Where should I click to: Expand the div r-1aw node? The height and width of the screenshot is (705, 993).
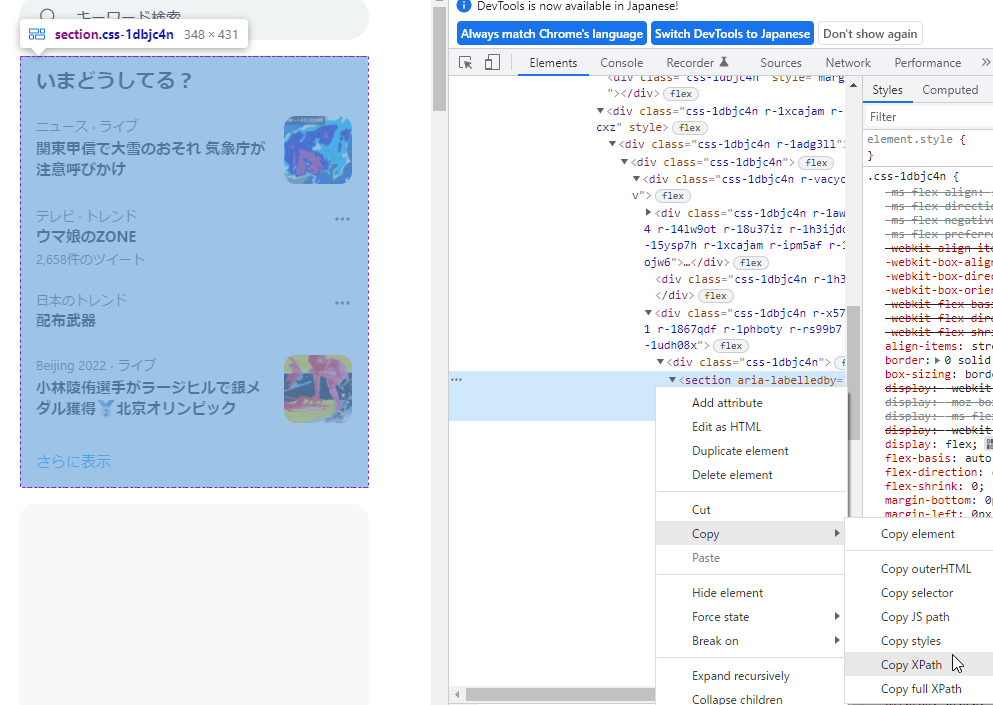pos(648,212)
